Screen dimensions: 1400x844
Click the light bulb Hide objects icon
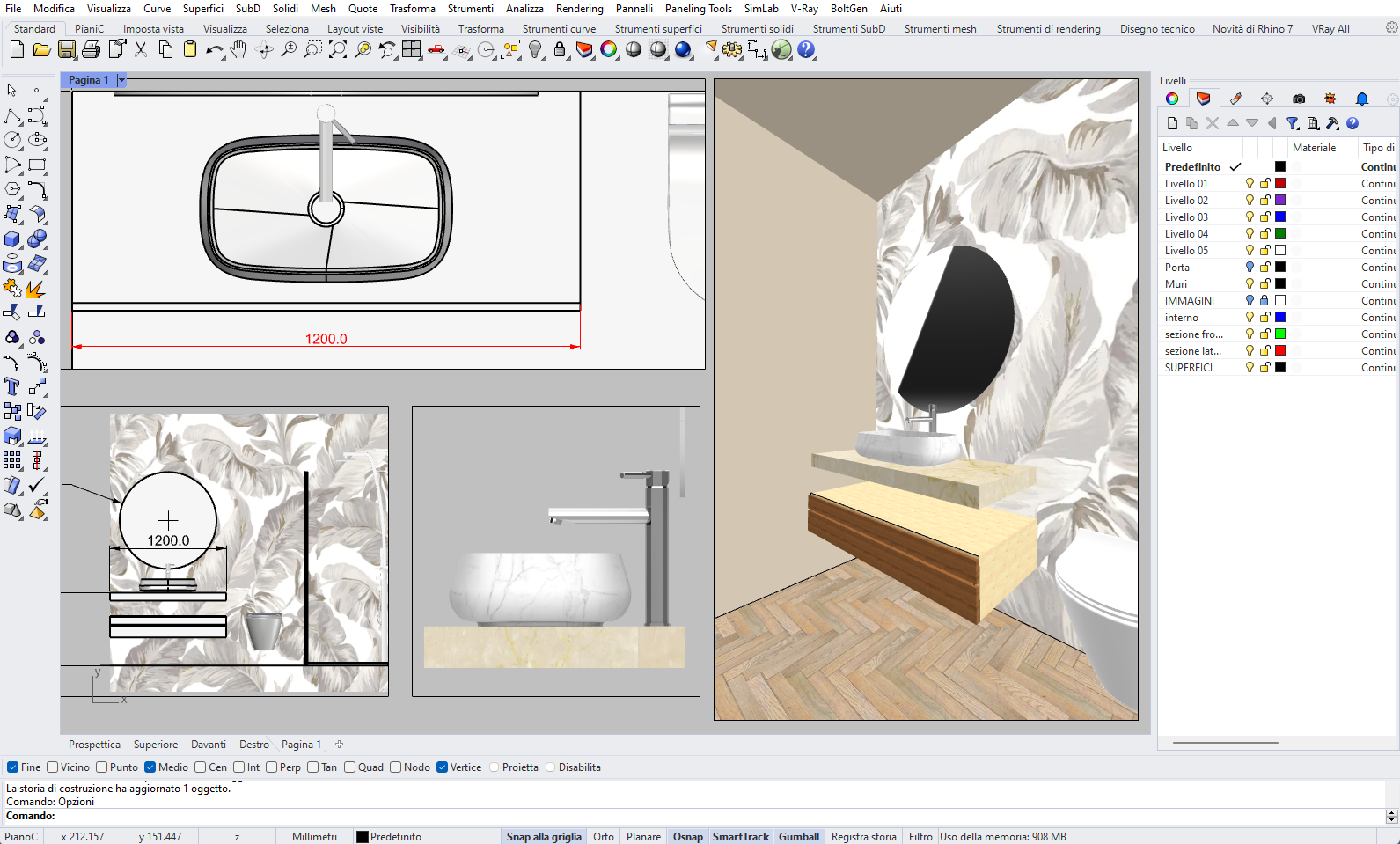pos(535,50)
